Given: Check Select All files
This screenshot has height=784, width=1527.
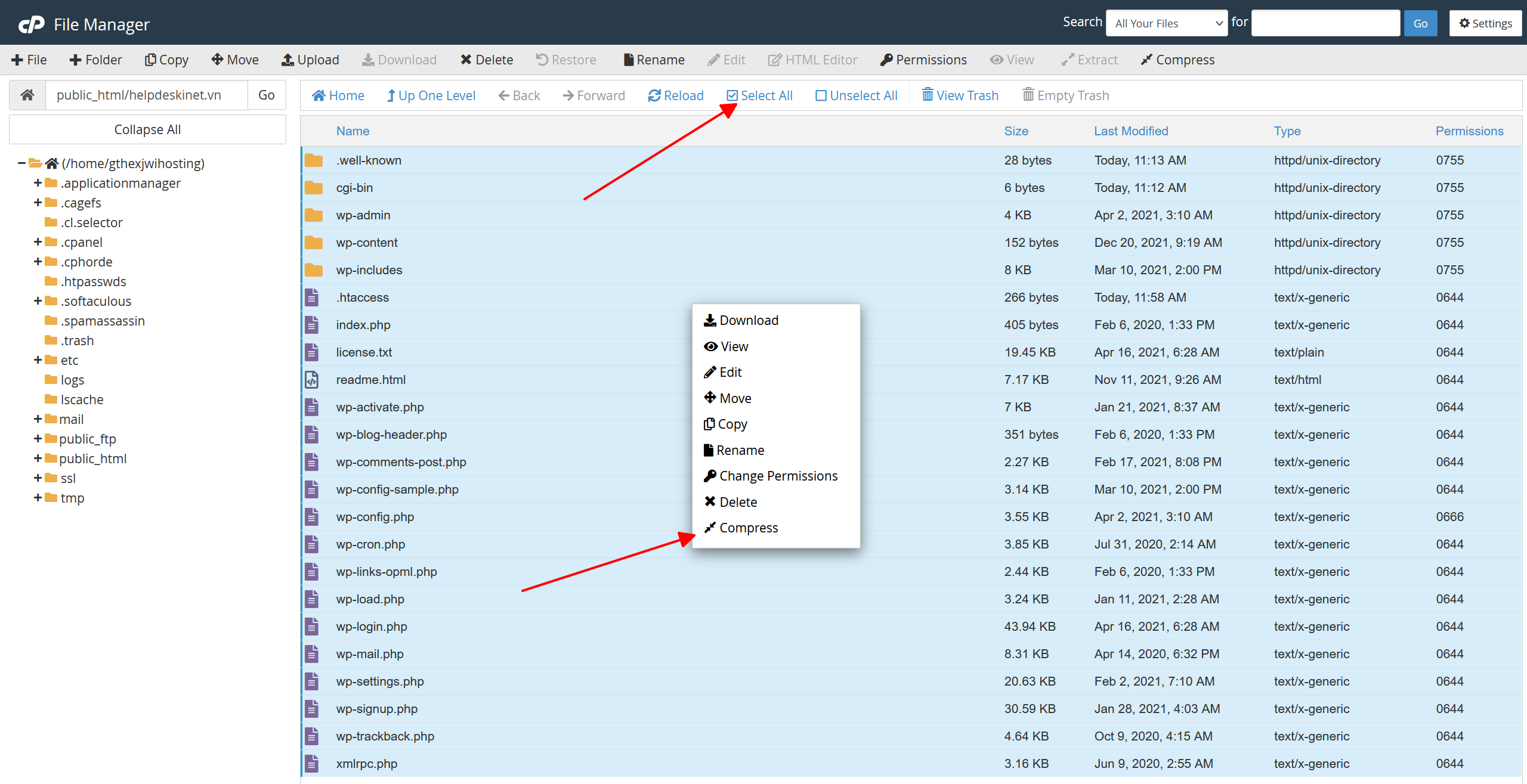Looking at the screenshot, I should 759,95.
